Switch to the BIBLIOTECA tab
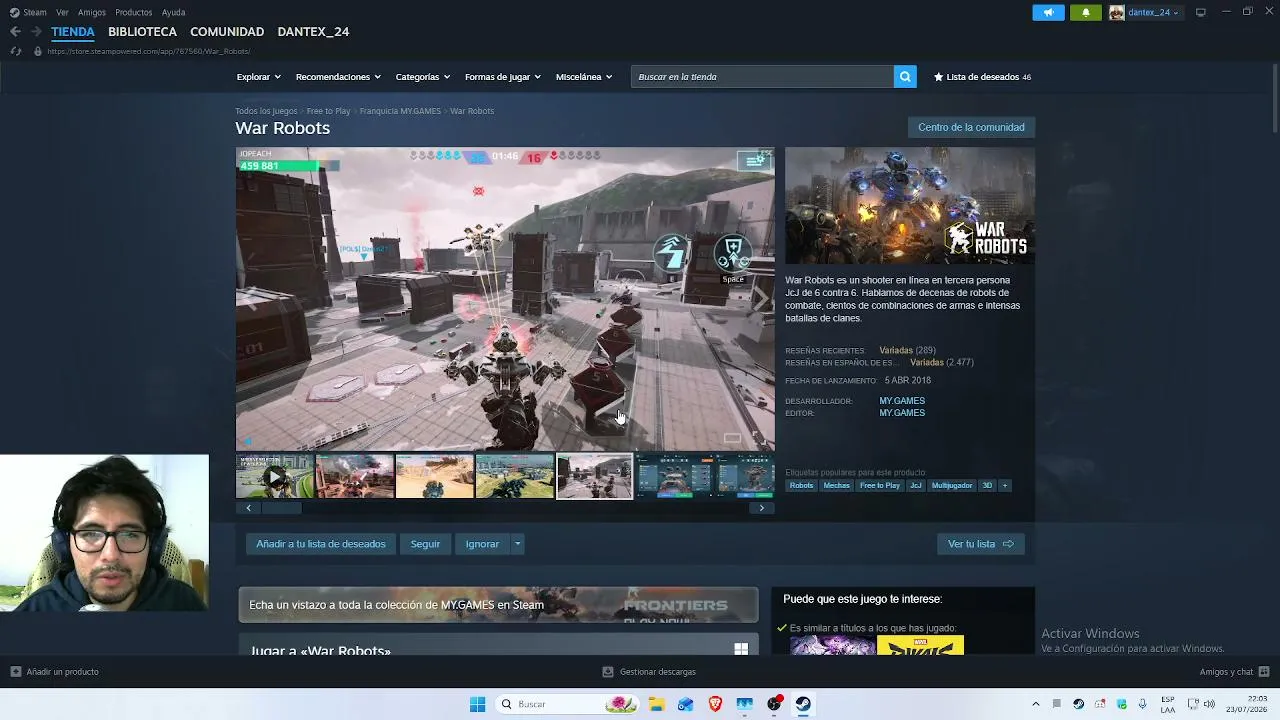 tap(142, 32)
